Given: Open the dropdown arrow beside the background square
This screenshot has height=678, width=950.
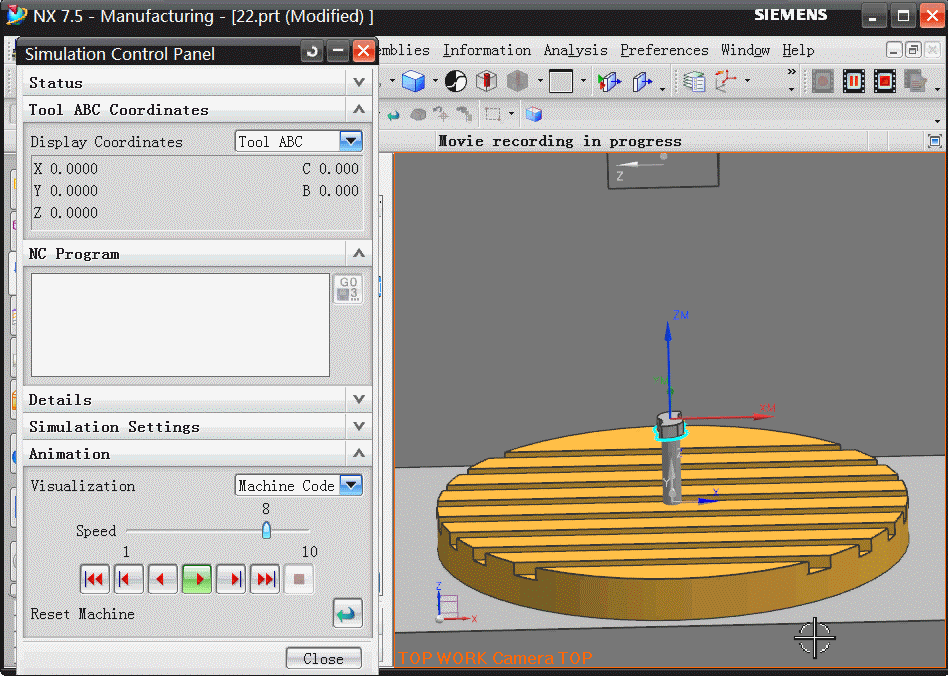Looking at the screenshot, I should (583, 81).
